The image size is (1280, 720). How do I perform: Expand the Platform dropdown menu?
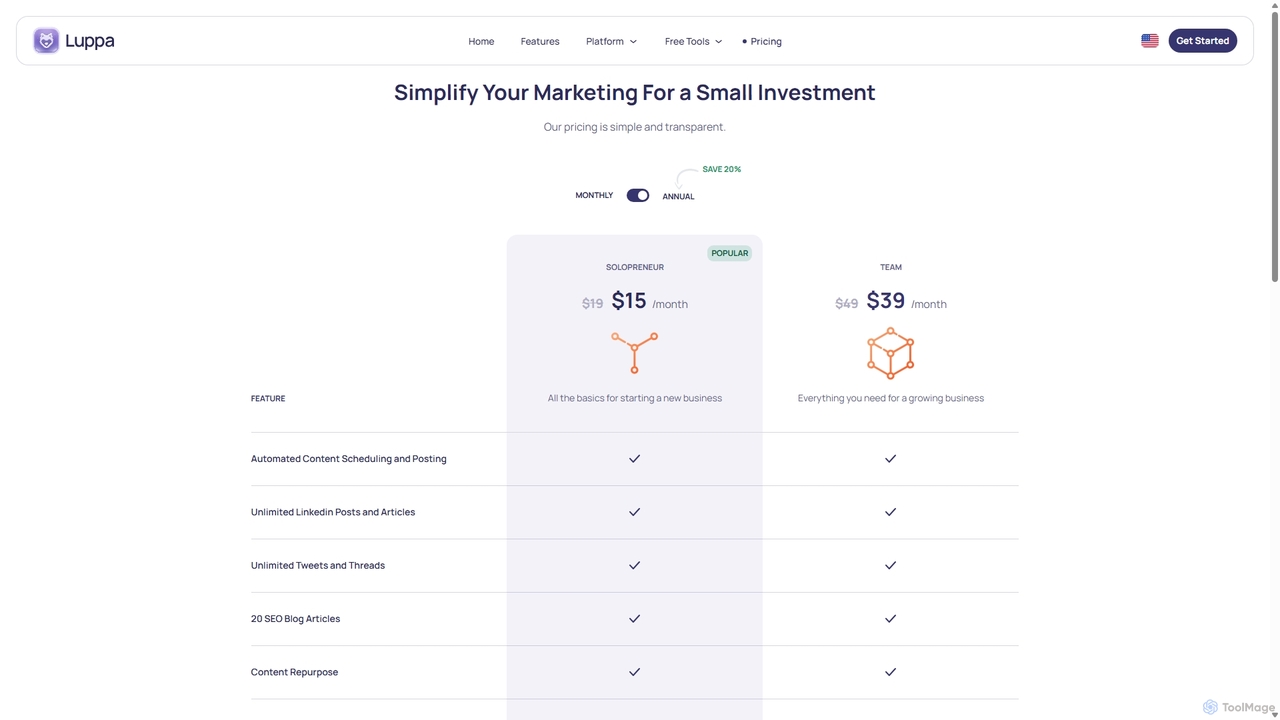pos(611,41)
